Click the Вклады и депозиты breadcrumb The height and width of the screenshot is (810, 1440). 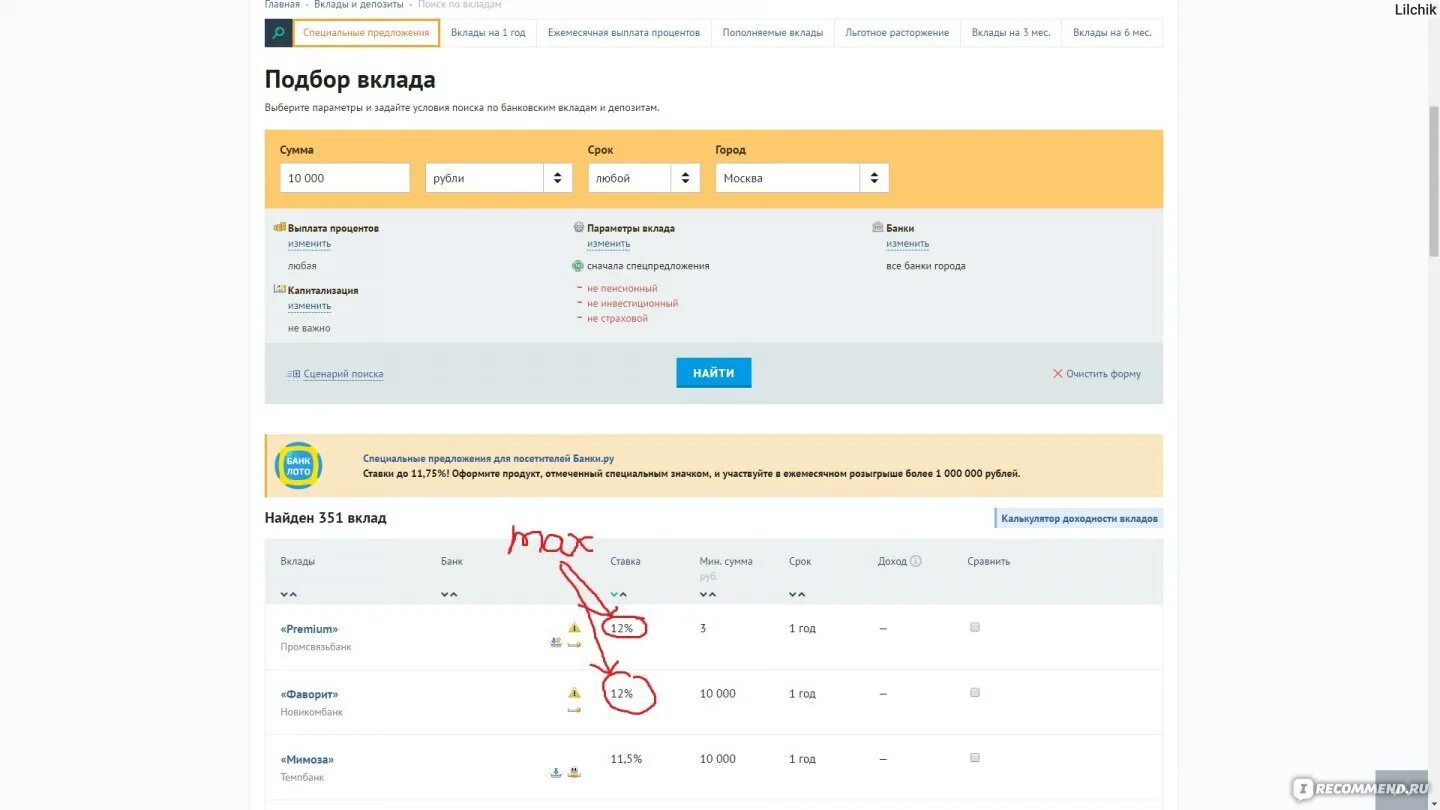(x=360, y=5)
